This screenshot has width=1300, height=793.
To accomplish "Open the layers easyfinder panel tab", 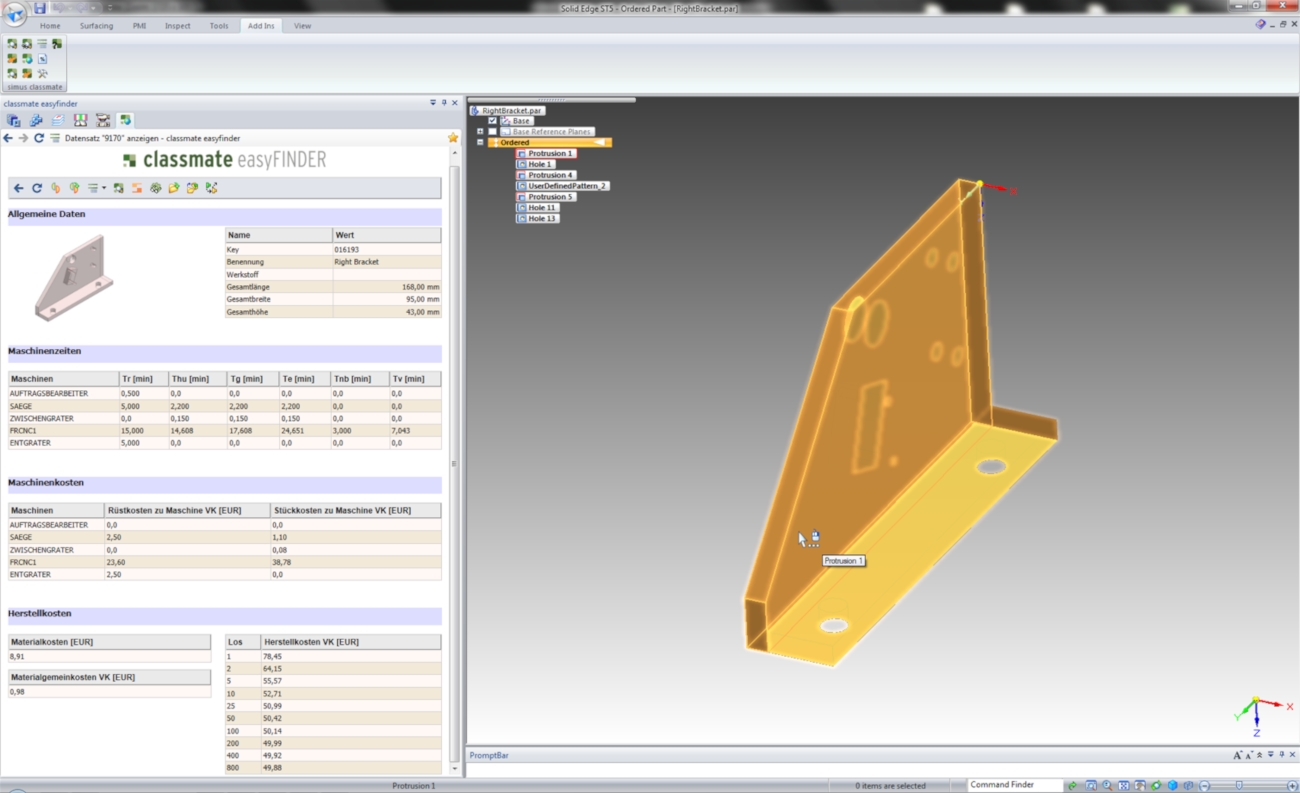I will click(58, 120).
